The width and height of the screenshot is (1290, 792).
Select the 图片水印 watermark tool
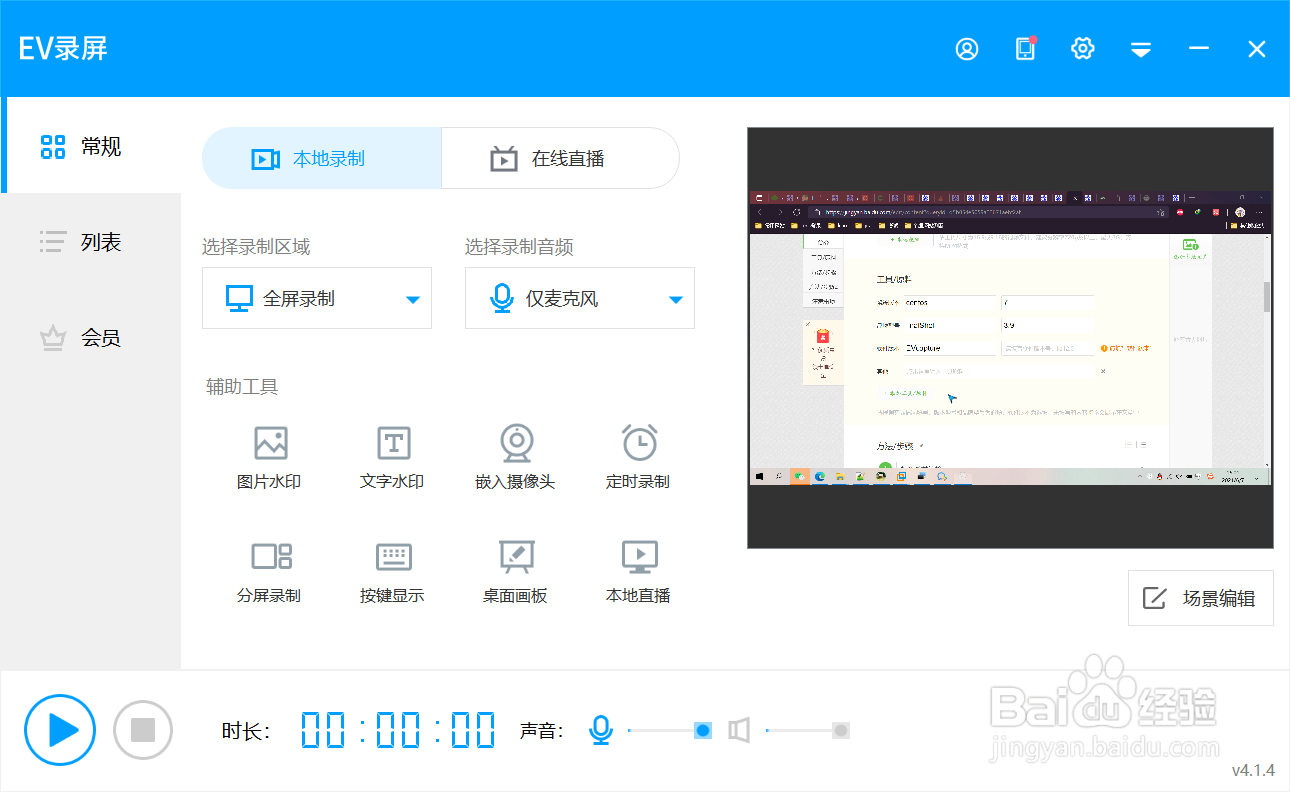pos(268,456)
